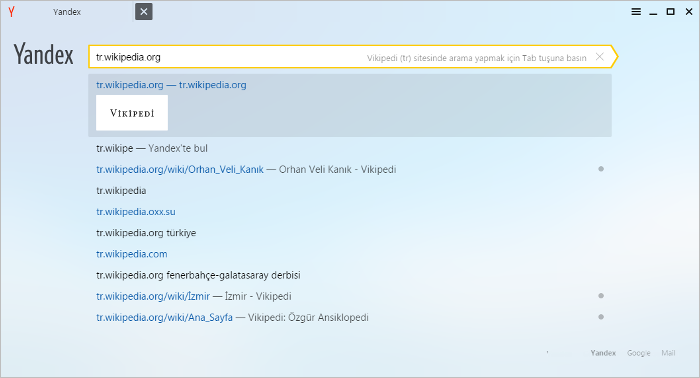Image resolution: width=700 pixels, height=378 pixels.
Task: Open top suggestion tr.wikipedia.org — tr.wikipedia.org
Action: coord(171,85)
